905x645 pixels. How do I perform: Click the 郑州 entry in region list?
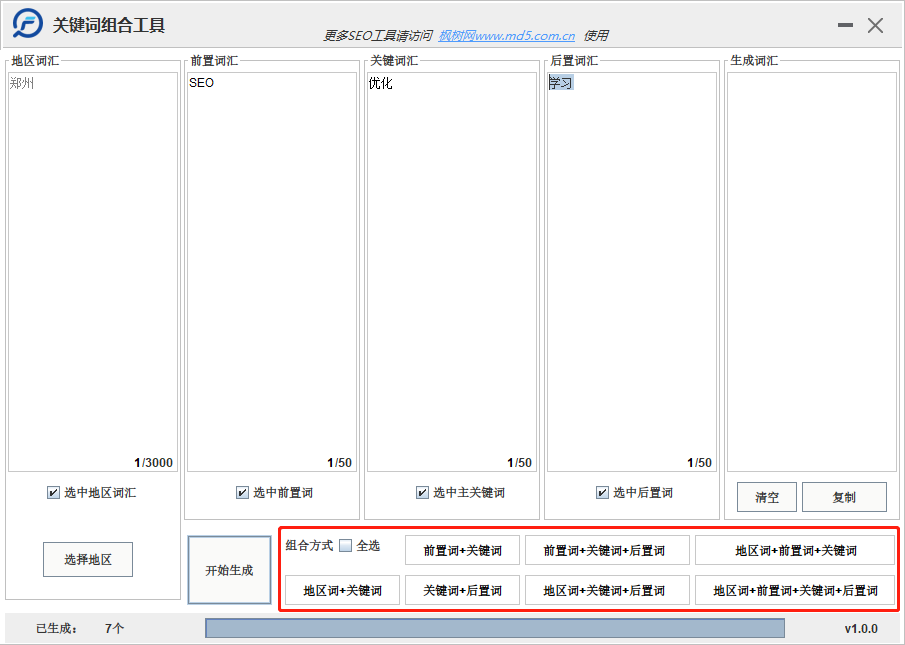[x=22, y=83]
